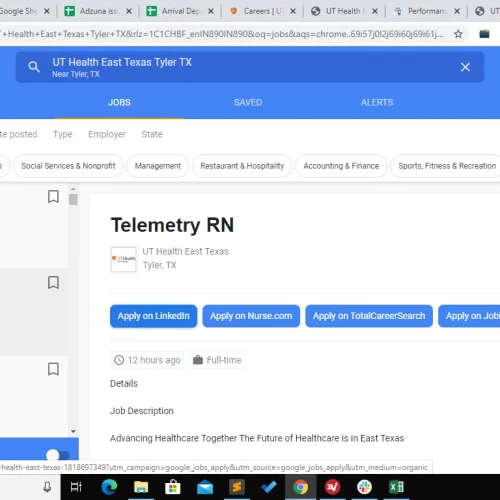Viewport: 500px width, 500px height.
Task: Clear the UT Health search query
Action: point(465,67)
